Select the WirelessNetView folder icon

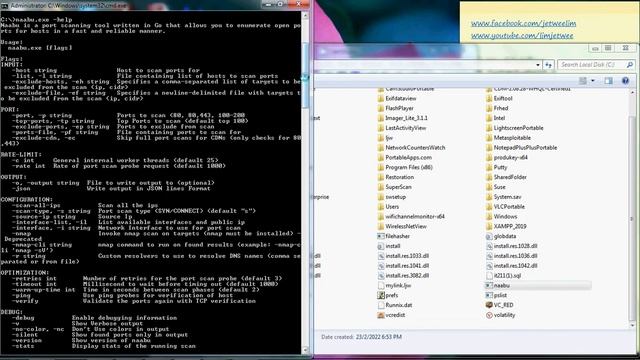[381, 226]
